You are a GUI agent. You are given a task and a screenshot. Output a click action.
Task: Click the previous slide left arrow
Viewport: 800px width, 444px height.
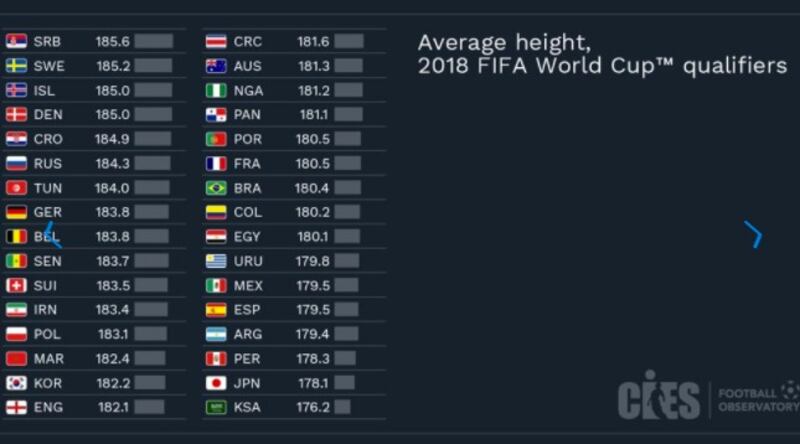pyautogui.click(x=53, y=235)
